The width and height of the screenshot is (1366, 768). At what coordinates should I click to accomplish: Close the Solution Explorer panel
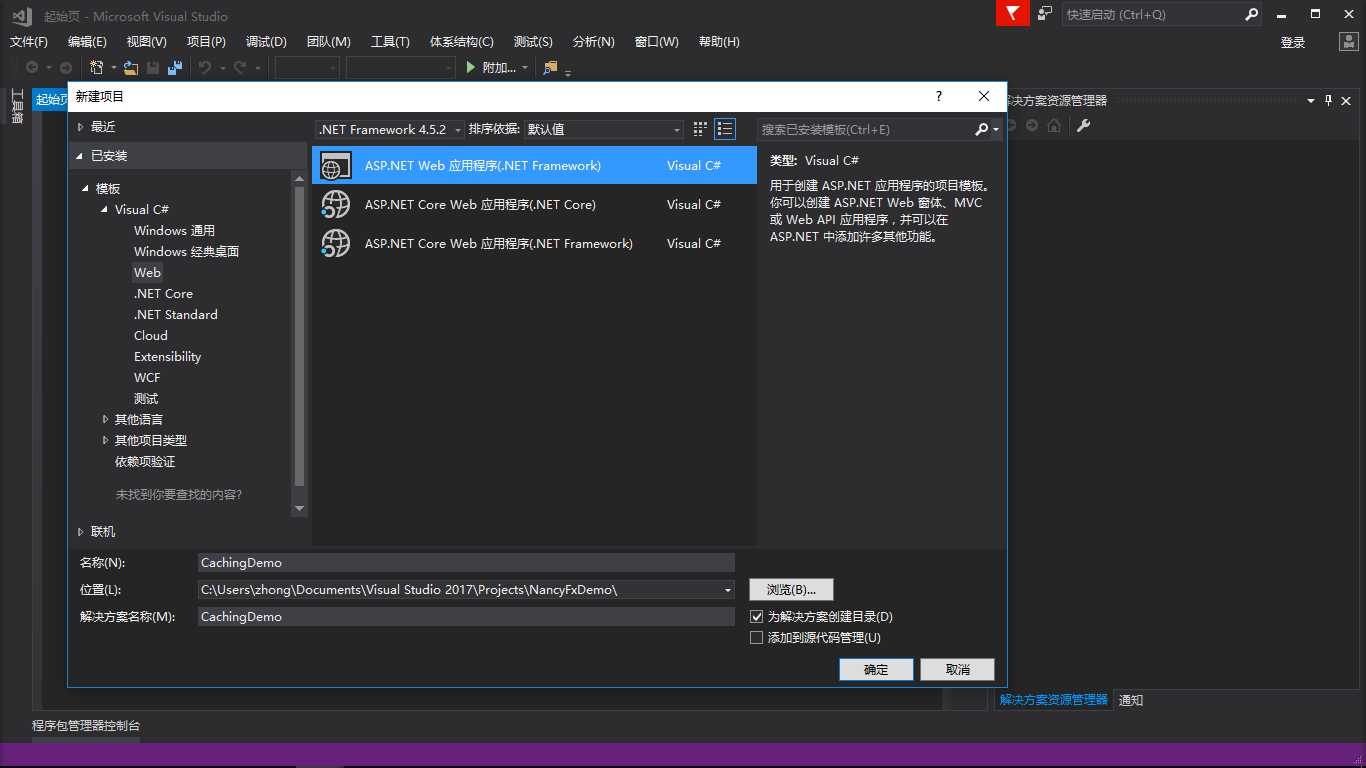pyautogui.click(x=1346, y=100)
